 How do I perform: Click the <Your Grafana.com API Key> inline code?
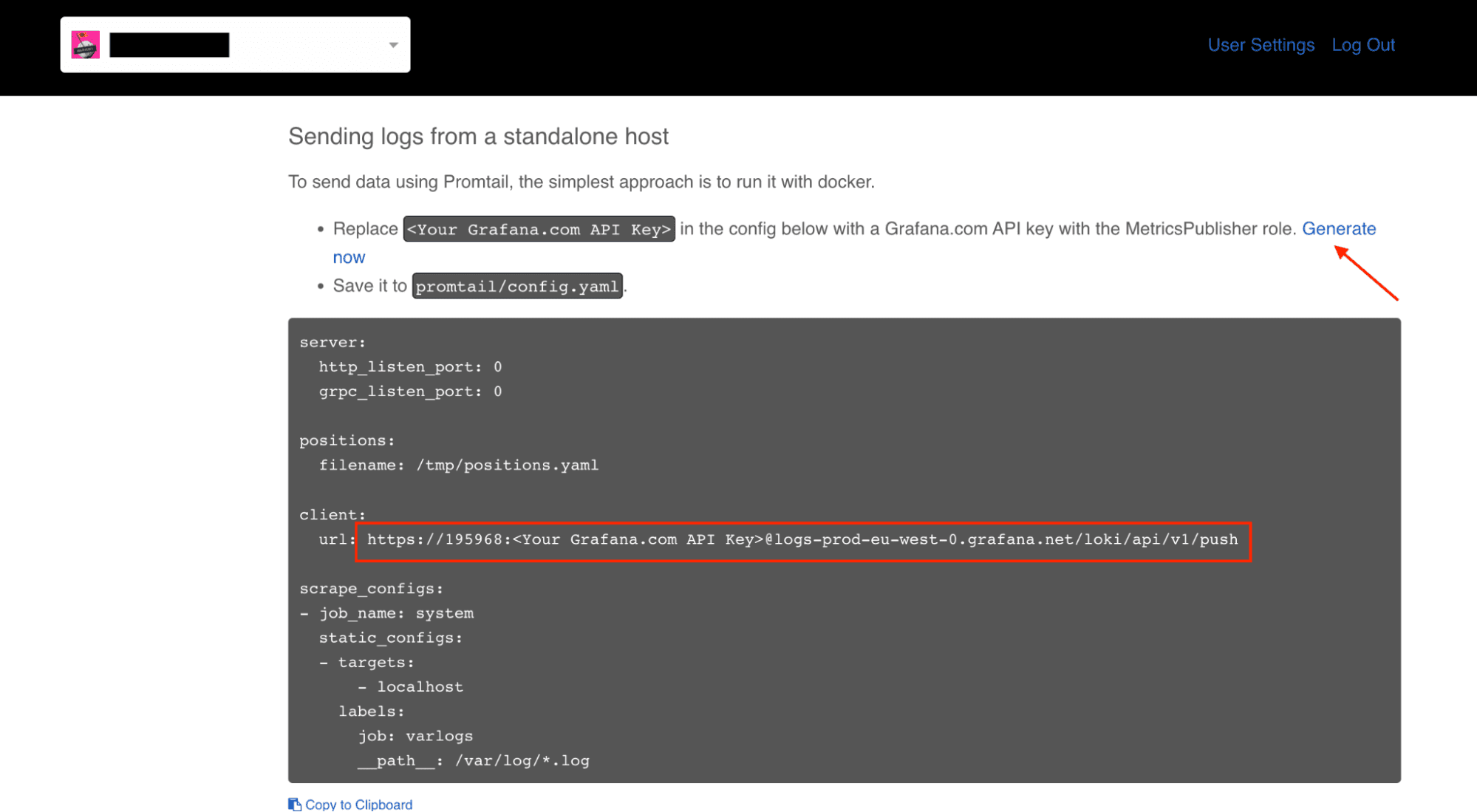point(539,230)
